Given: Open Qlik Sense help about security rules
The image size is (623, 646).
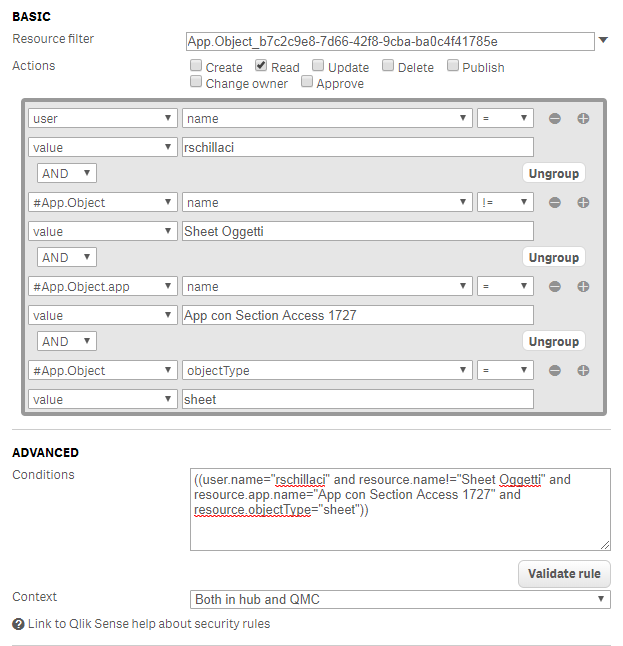Looking at the screenshot, I should pos(148,624).
